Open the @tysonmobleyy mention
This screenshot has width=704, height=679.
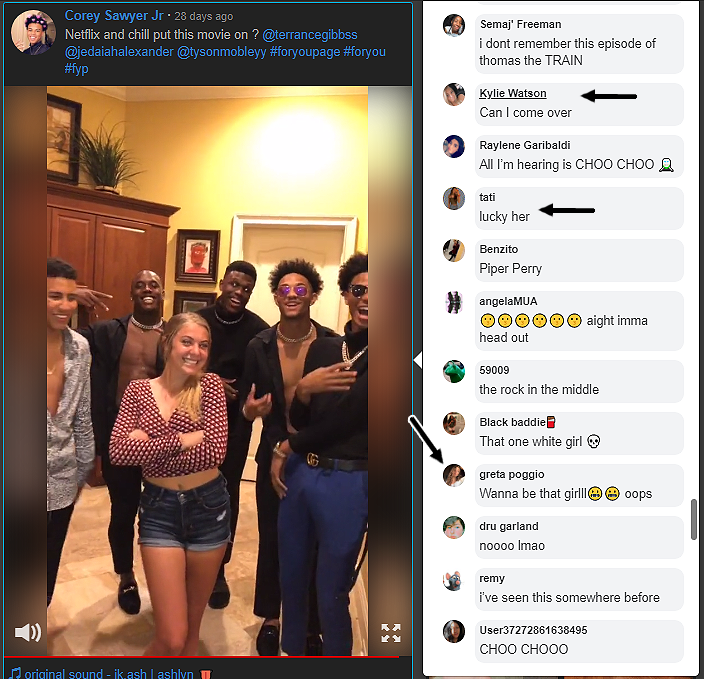(x=222, y=52)
